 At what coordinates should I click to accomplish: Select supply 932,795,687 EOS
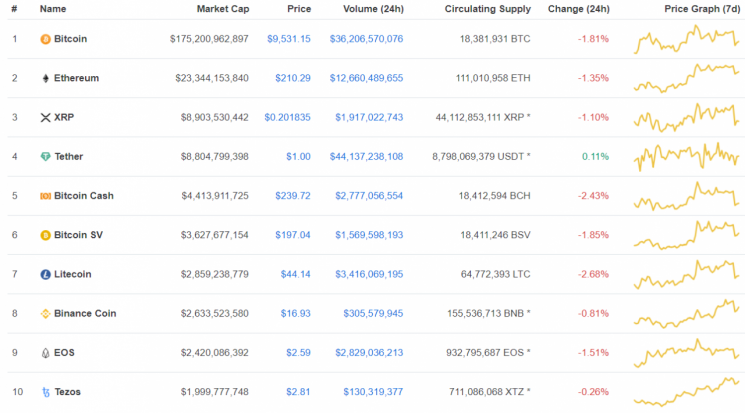click(488, 353)
